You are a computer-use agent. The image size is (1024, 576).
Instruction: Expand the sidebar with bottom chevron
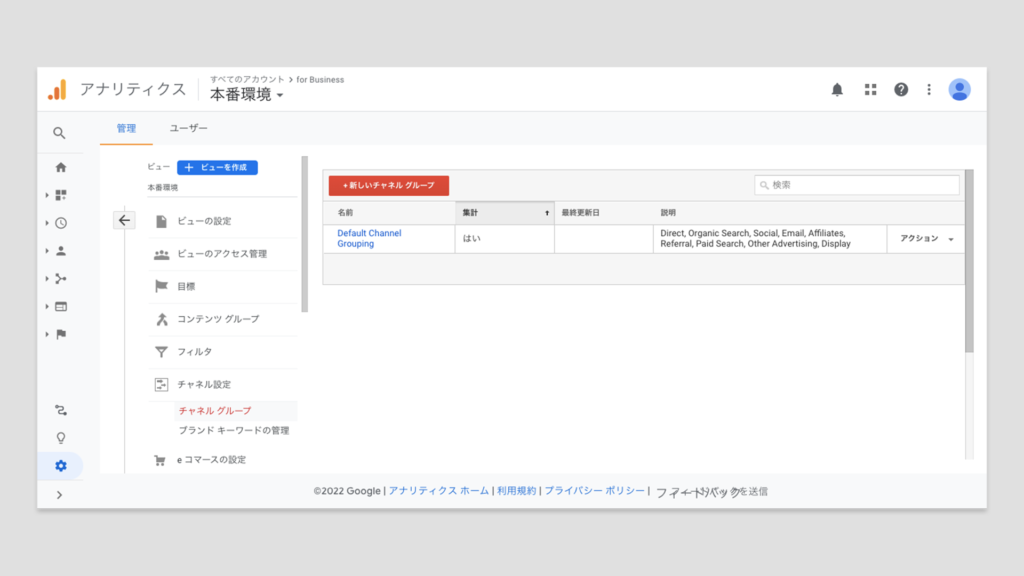60,495
